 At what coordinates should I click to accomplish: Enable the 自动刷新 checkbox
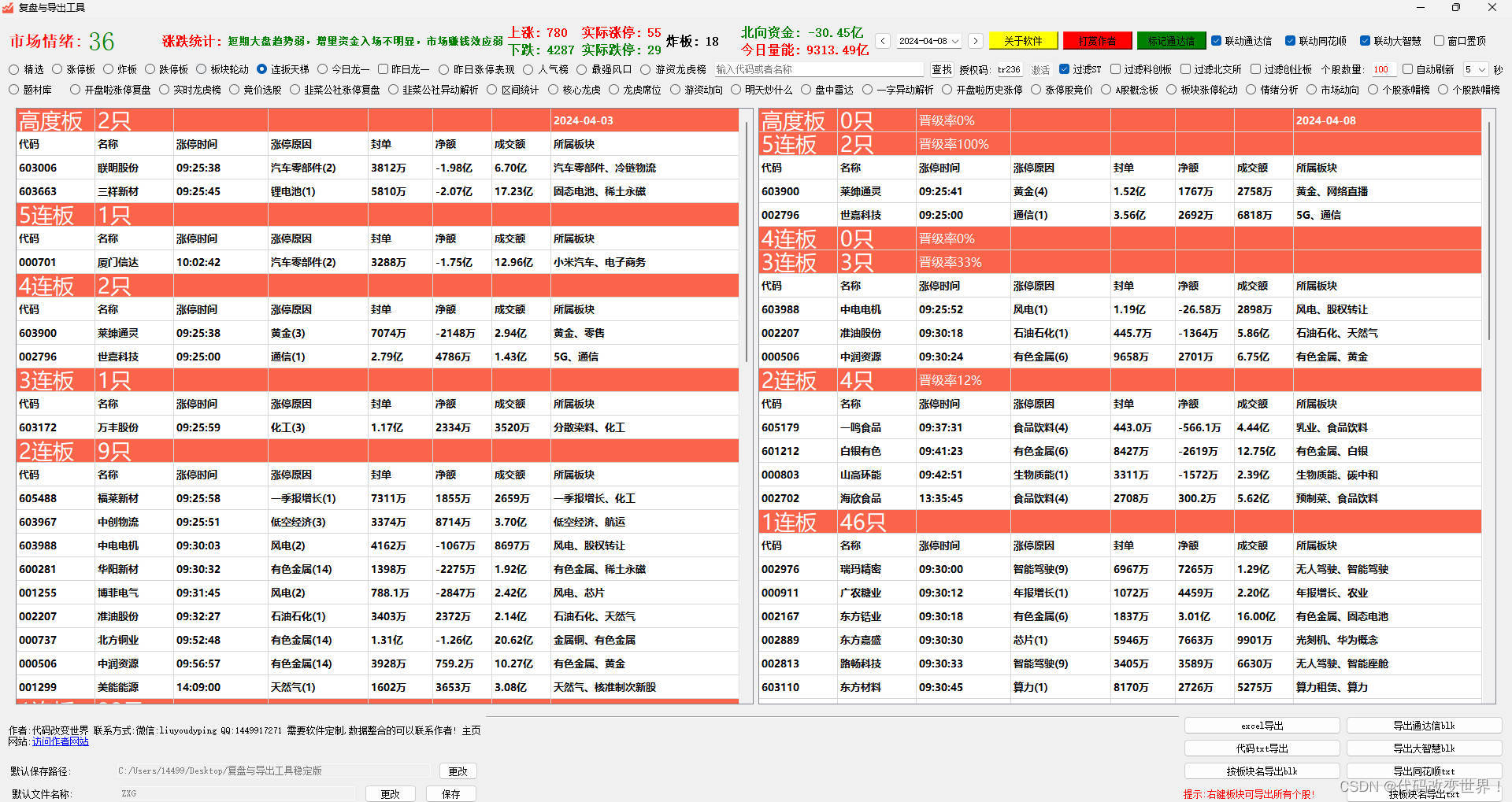click(1407, 69)
